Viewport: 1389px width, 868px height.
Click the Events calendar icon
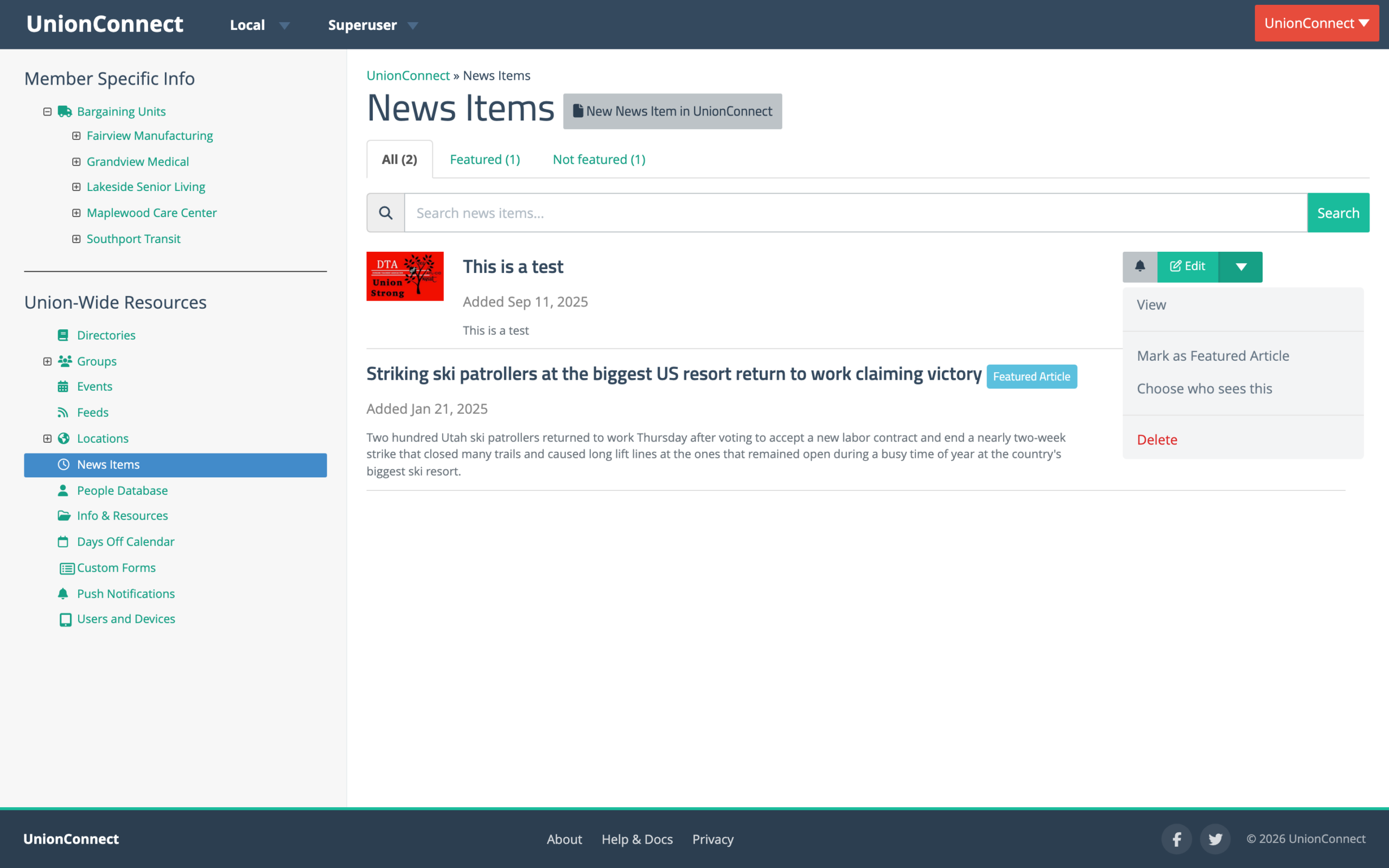click(x=63, y=387)
